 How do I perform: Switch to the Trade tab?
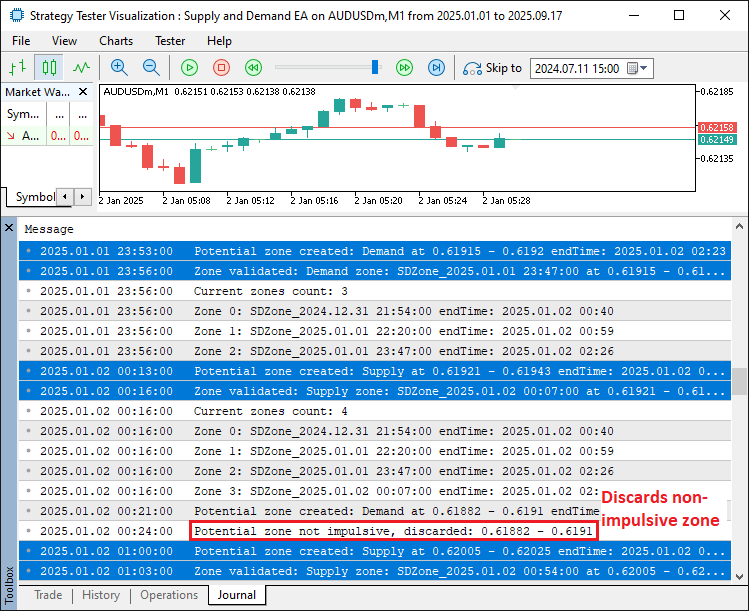(48, 595)
